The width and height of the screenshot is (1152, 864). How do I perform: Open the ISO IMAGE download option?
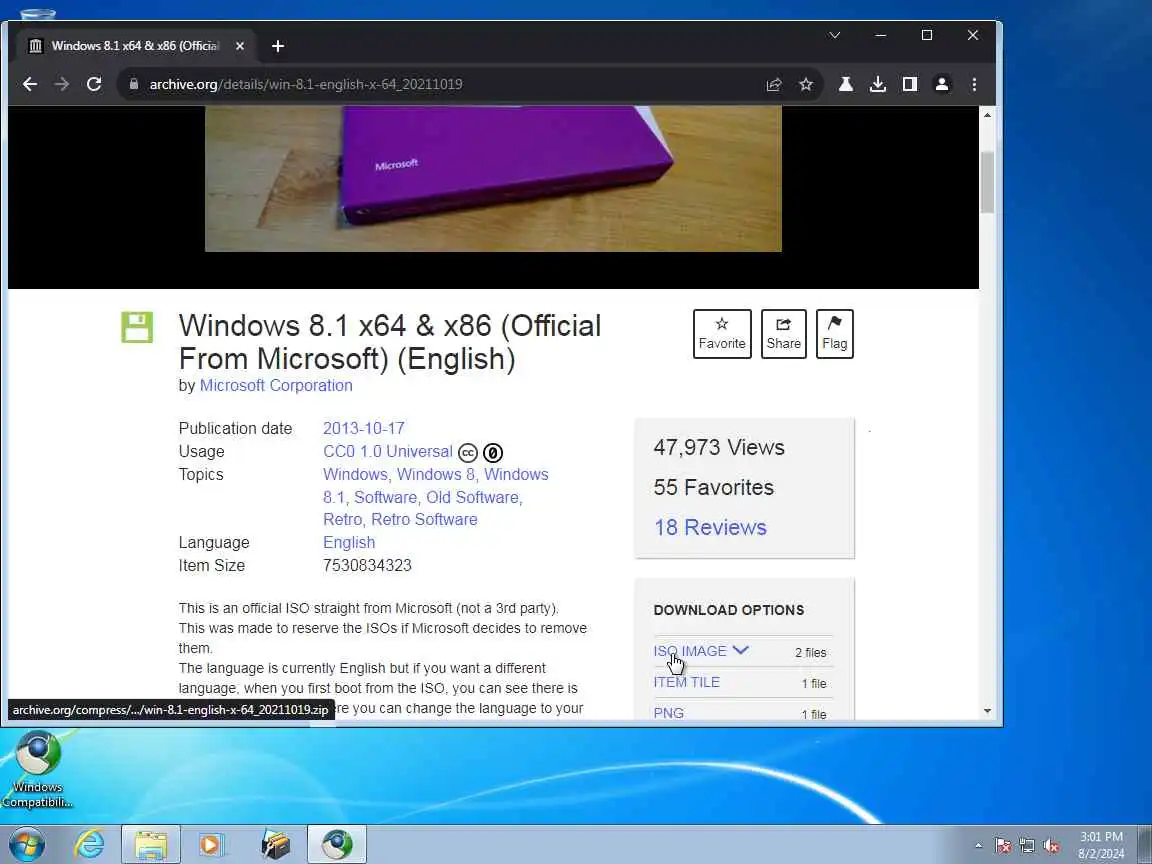pos(690,651)
